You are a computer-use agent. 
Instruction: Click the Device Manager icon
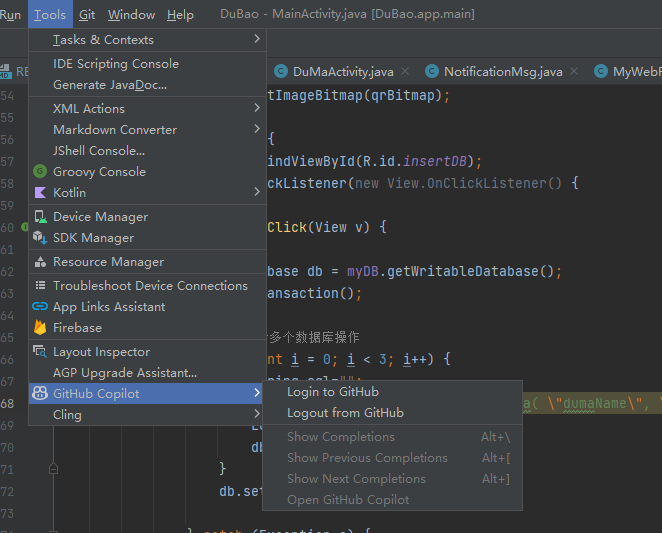pos(40,217)
